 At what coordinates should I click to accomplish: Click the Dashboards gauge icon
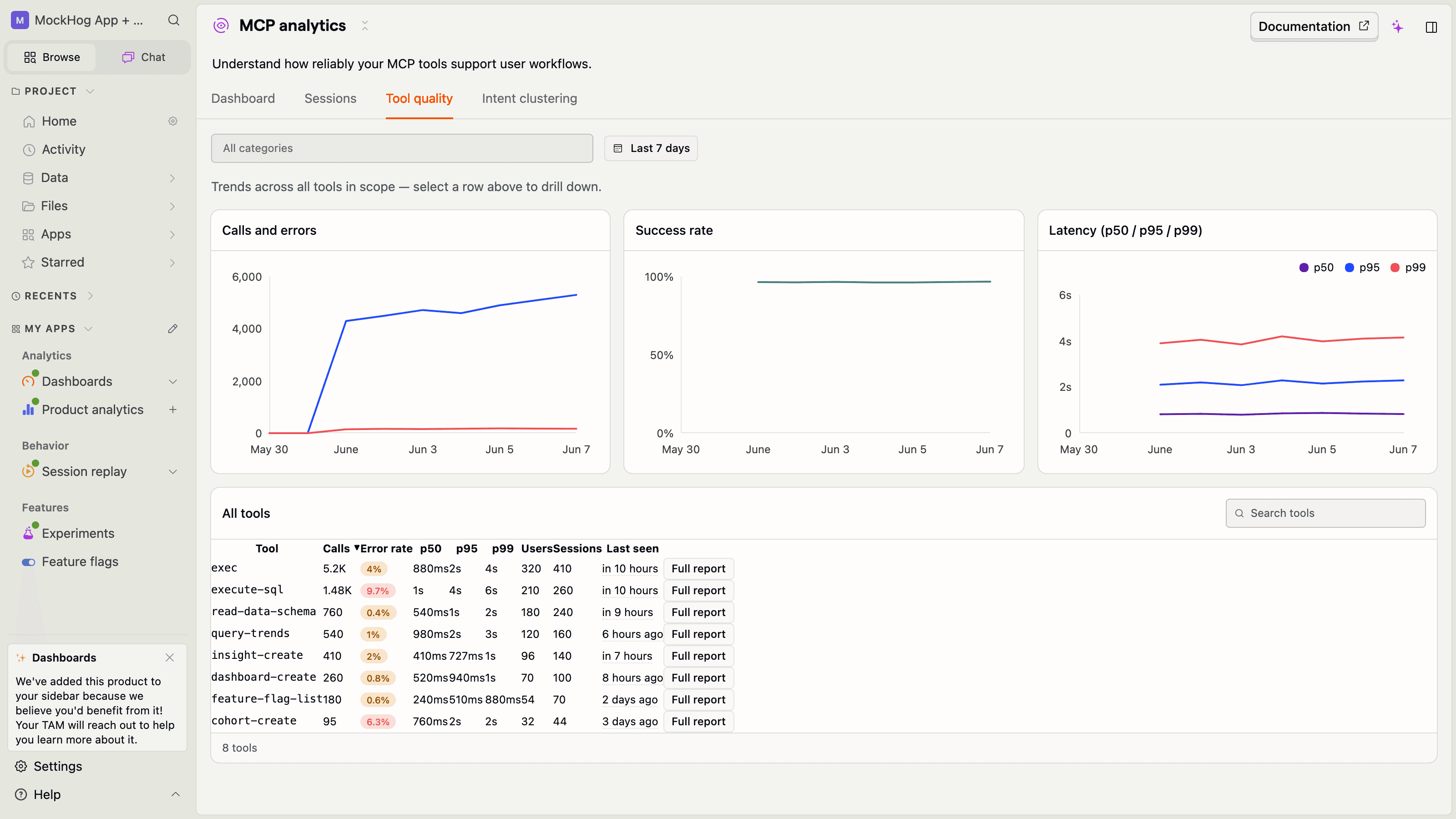click(29, 381)
